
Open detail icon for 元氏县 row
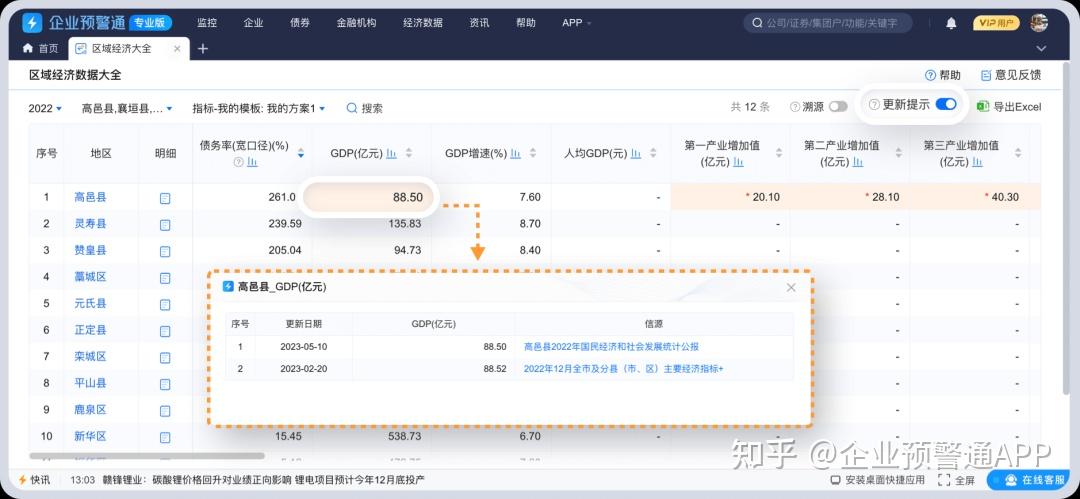tap(165, 304)
